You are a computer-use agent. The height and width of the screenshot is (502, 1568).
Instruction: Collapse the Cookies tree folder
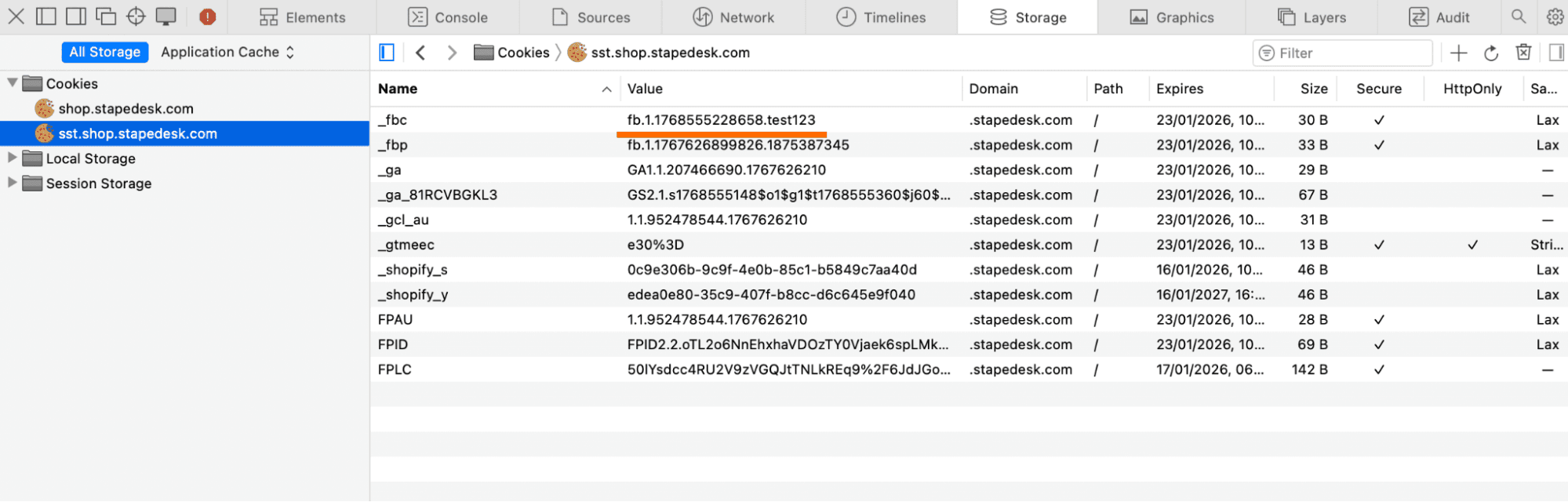[13, 83]
